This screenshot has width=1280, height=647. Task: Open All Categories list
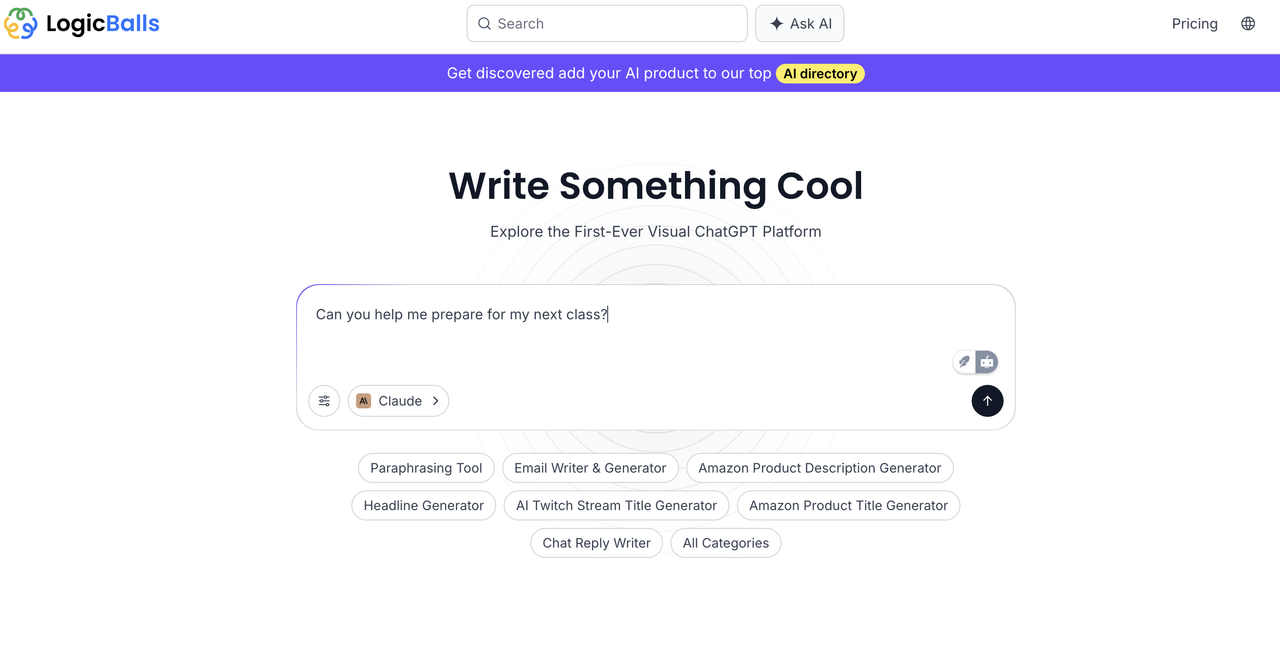pyautogui.click(x=726, y=543)
